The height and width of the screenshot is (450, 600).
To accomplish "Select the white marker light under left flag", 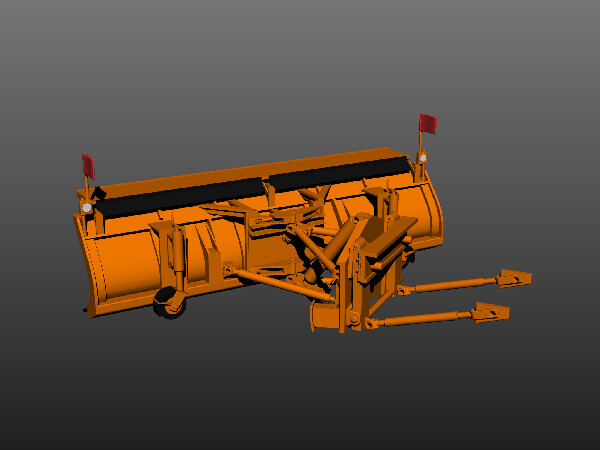I will [87, 207].
